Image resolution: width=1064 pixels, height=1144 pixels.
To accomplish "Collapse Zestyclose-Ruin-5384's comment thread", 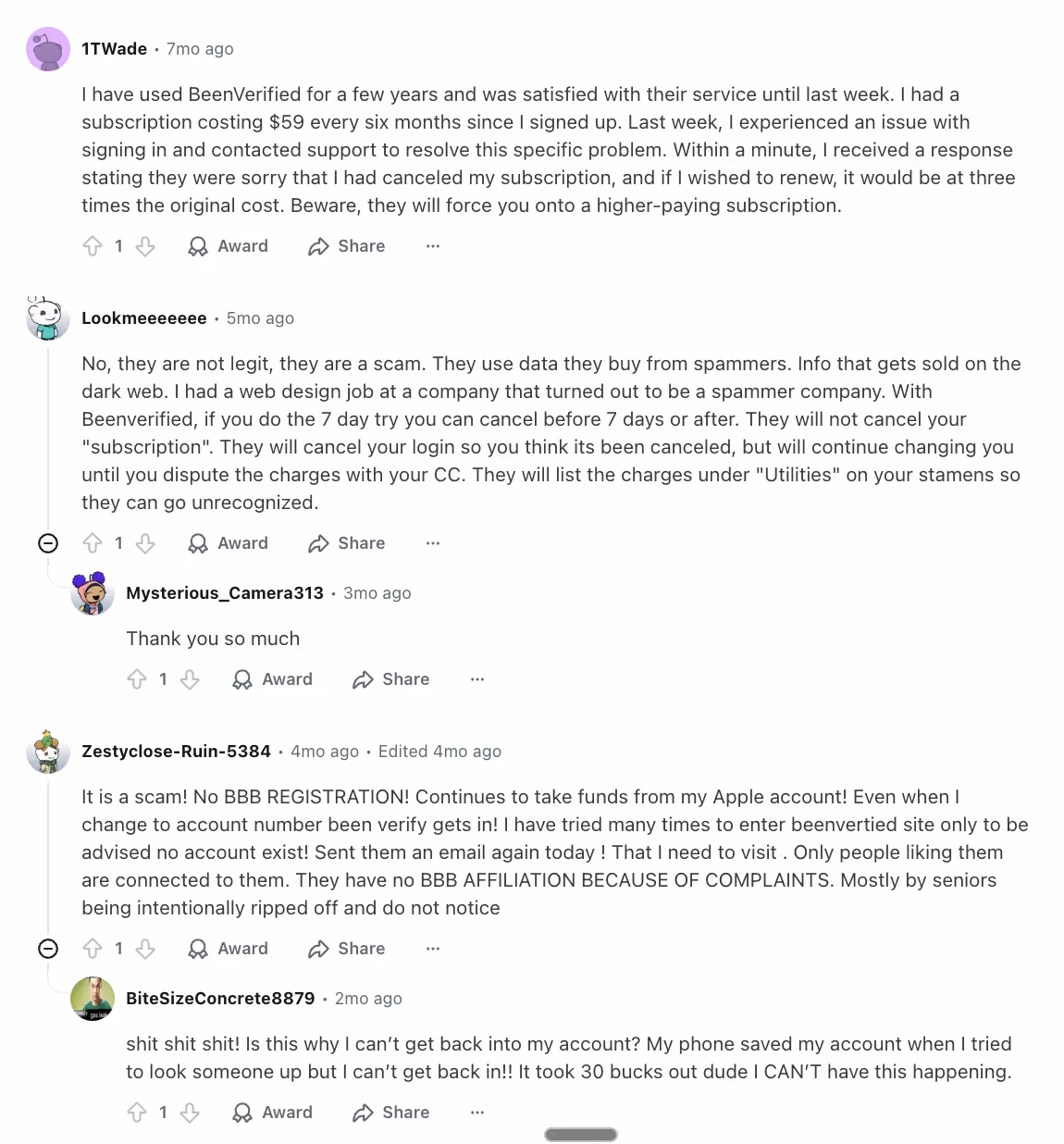I will point(48,949).
